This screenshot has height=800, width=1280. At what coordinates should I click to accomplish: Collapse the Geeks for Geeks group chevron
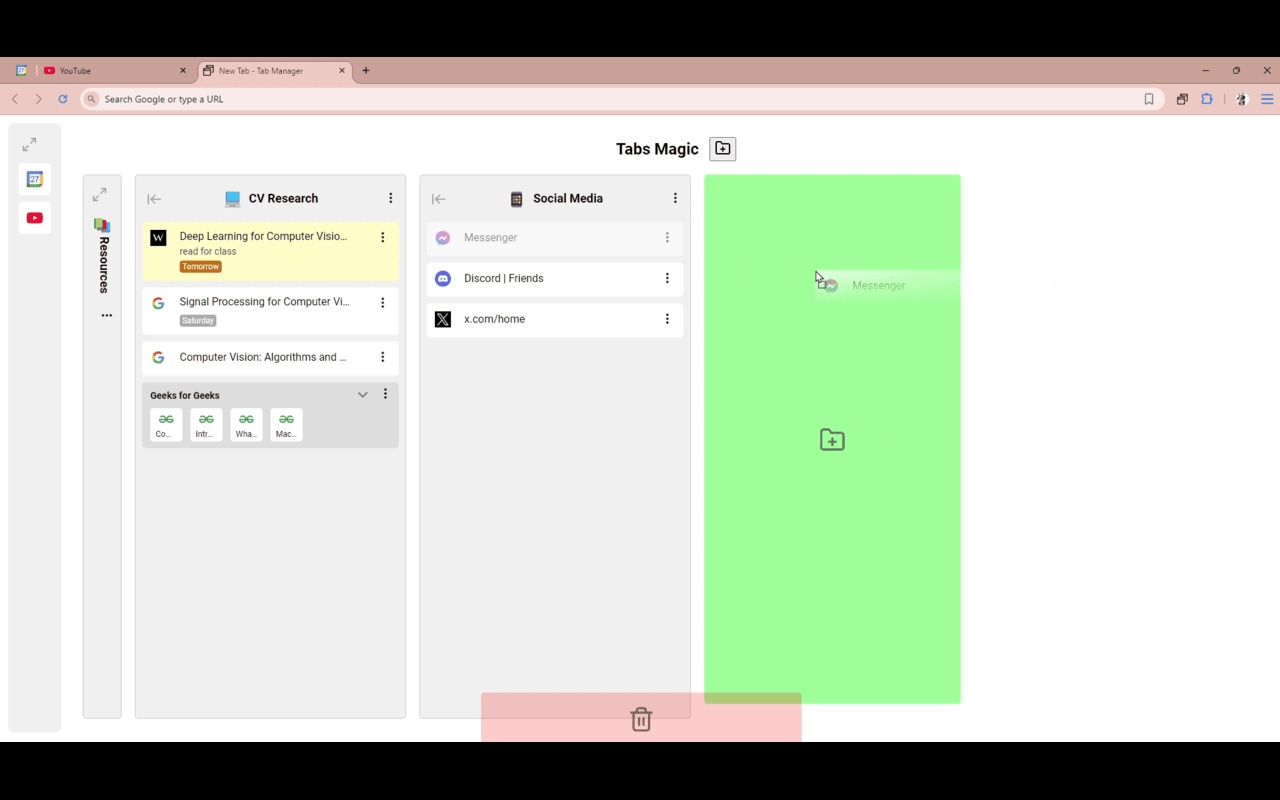(x=363, y=395)
